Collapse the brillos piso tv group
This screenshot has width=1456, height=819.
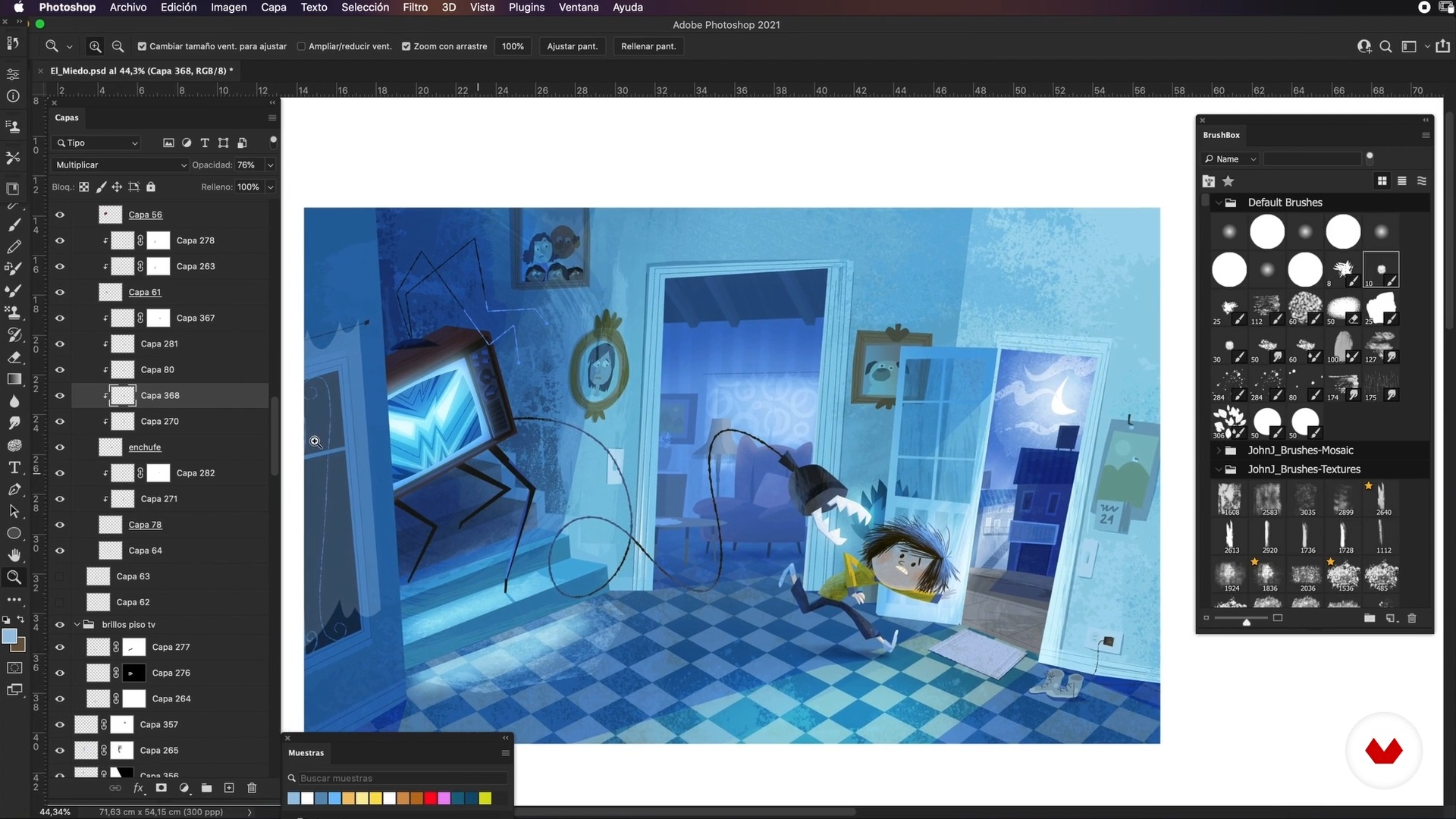[x=77, y=624]
